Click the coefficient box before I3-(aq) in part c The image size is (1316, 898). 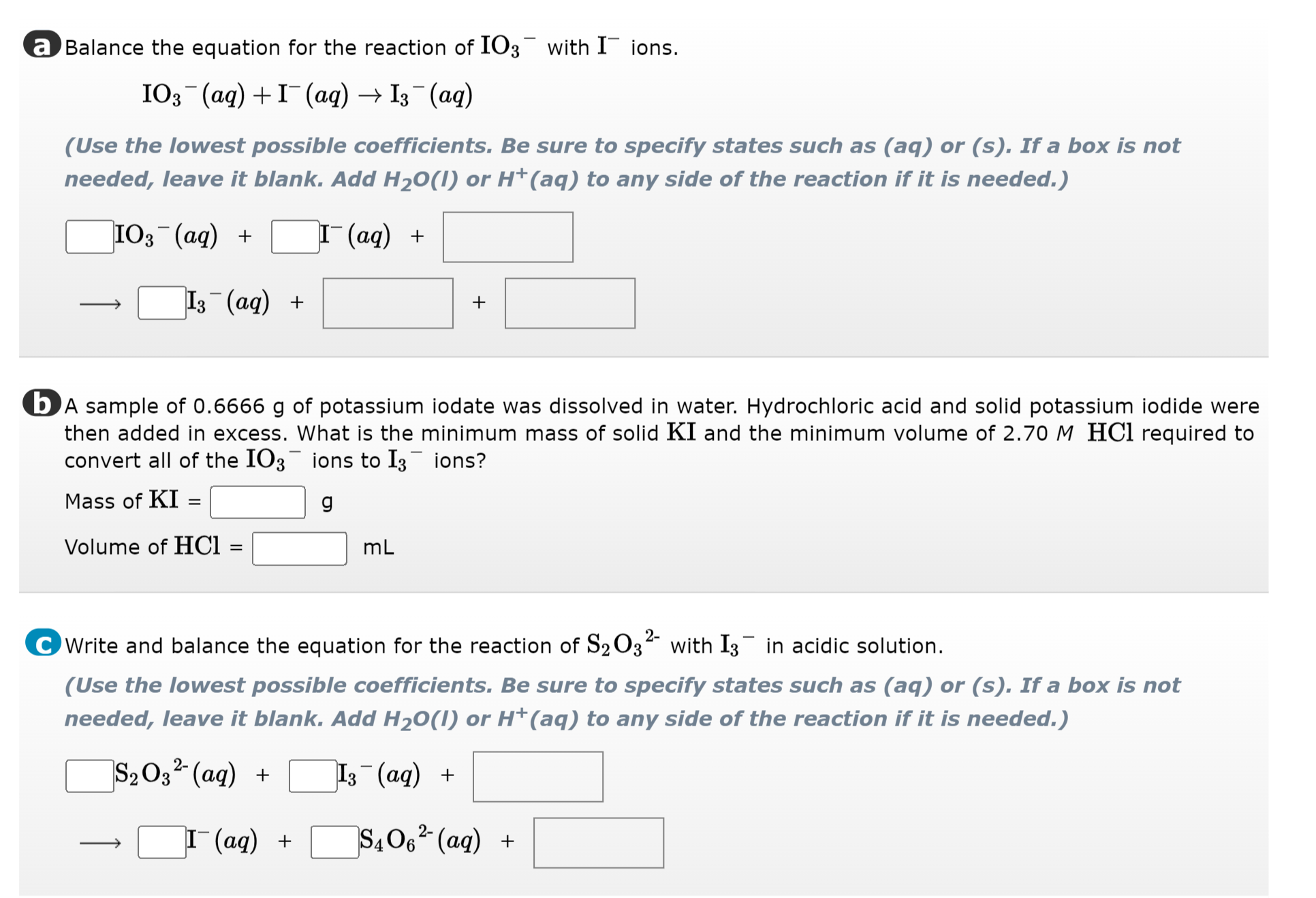(312, 775)
